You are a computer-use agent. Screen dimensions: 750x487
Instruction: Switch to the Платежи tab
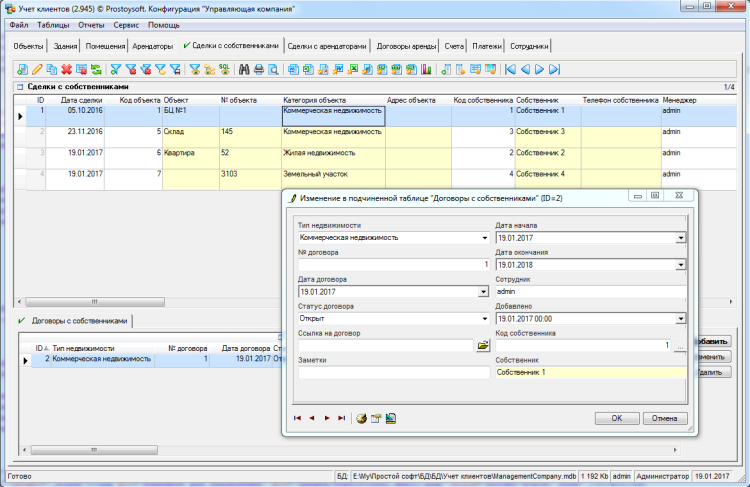pyautogui.click(x=487, y=46)
